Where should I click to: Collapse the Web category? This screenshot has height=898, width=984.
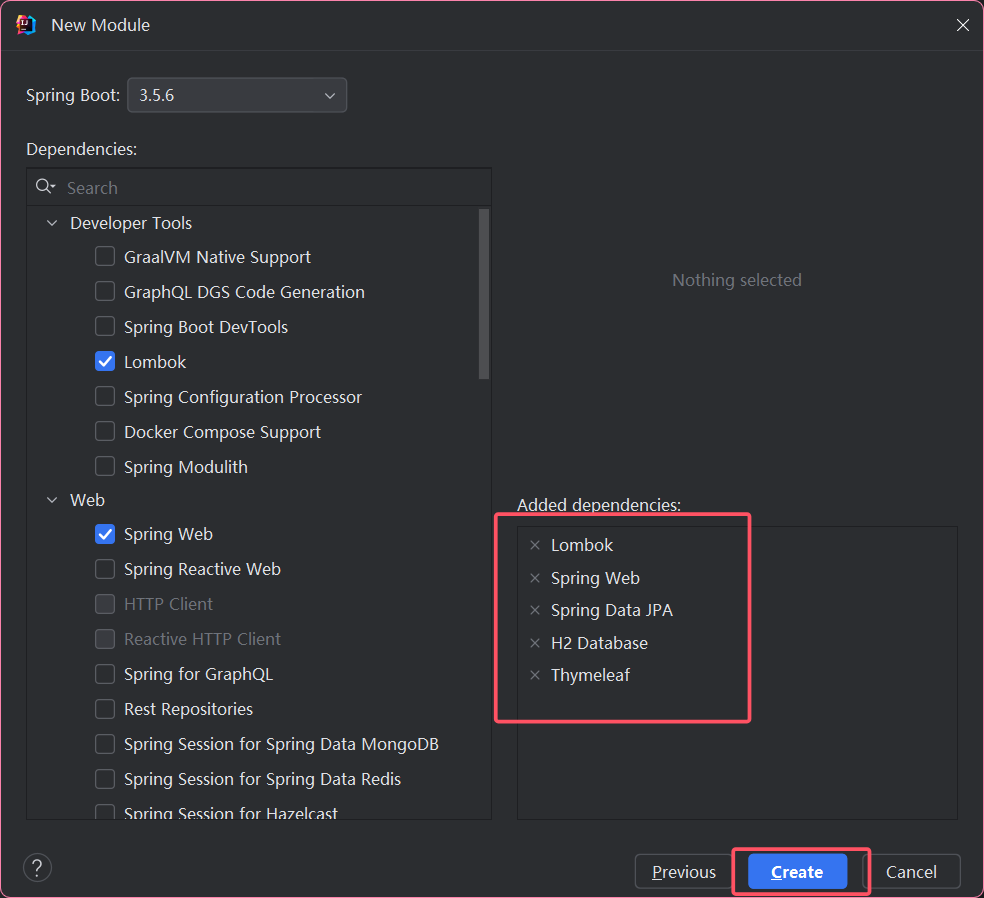coord(52,500)
